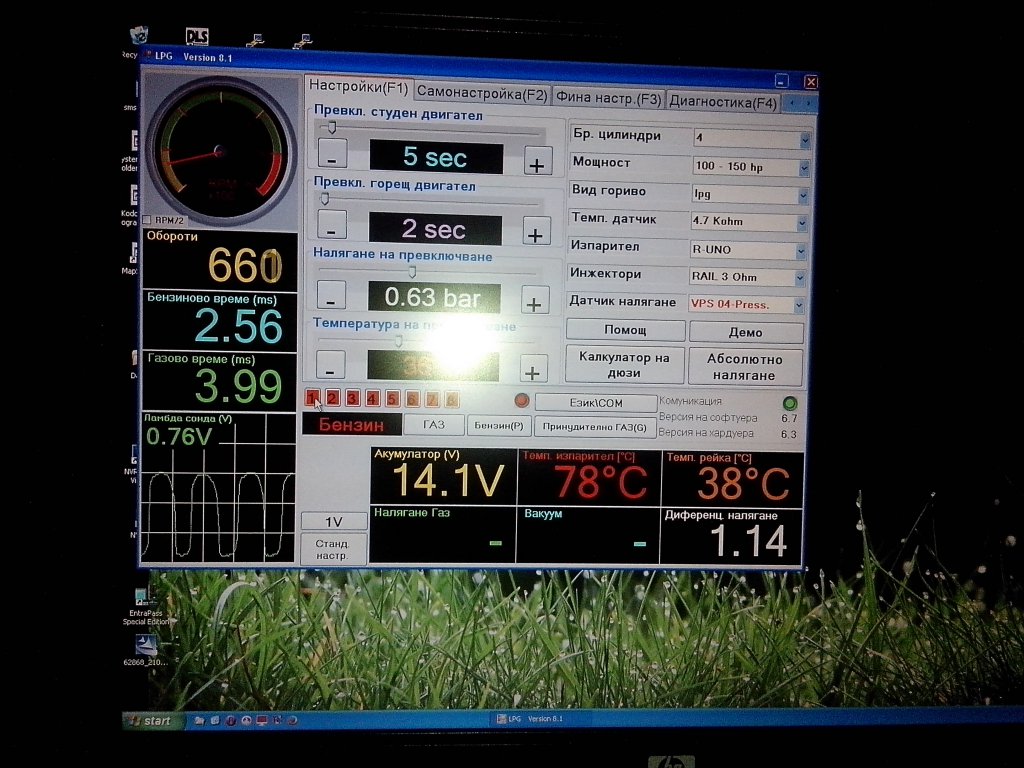Open the EntraPass Special Edition desktop icon
Image resolution: width=1024 pixels, height=768 pixels.
147,600
